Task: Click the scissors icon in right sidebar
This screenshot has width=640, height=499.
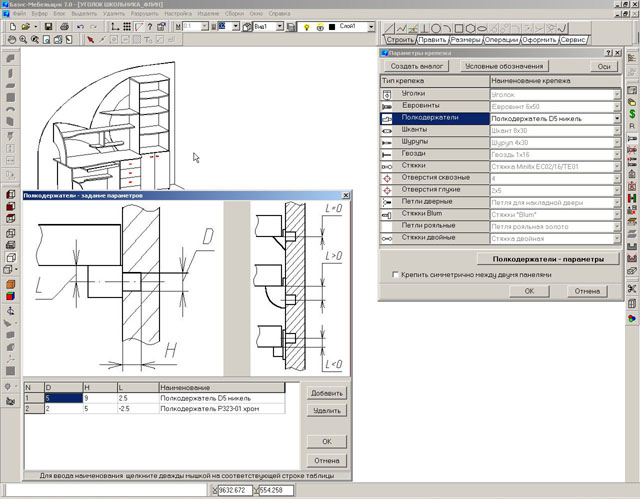Action: coord(631,289)
